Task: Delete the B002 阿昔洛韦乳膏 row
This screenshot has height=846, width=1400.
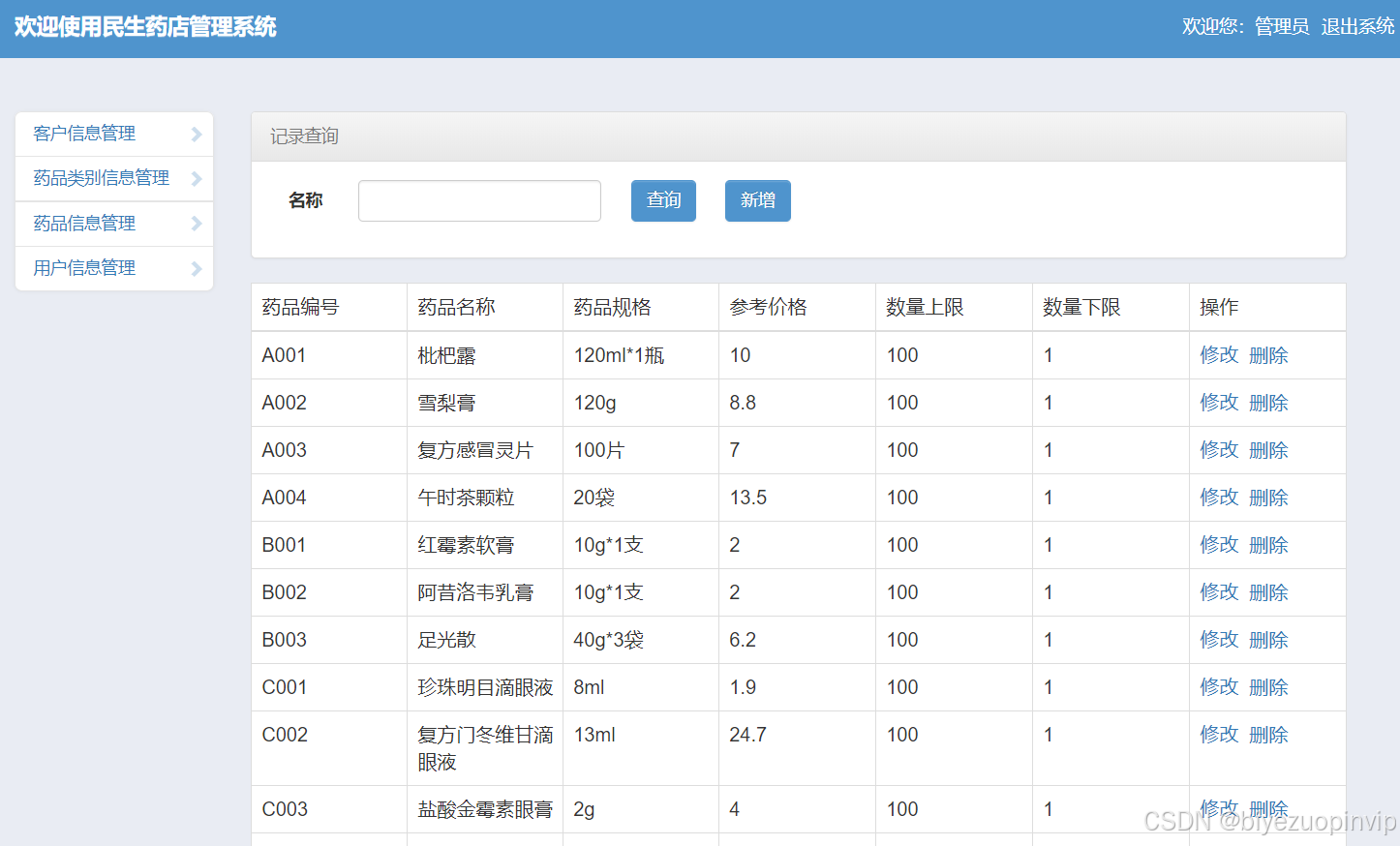Action: tap(1268, 592)
